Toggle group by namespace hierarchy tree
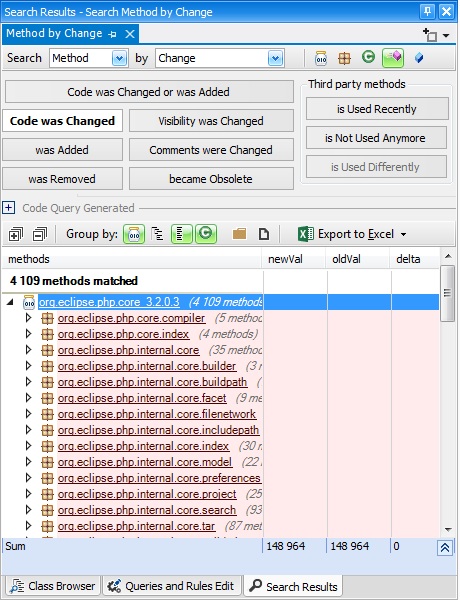 [x=157, y=234]
